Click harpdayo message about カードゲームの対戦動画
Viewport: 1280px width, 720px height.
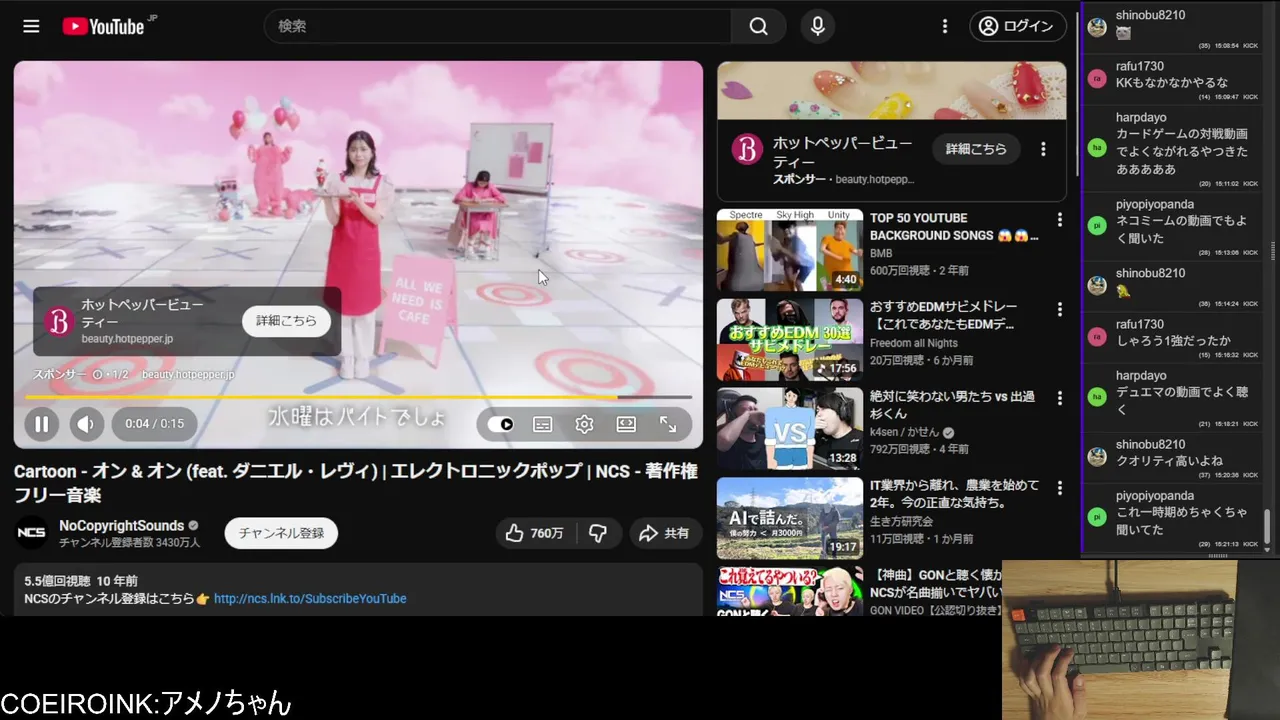click(1182, 152)
